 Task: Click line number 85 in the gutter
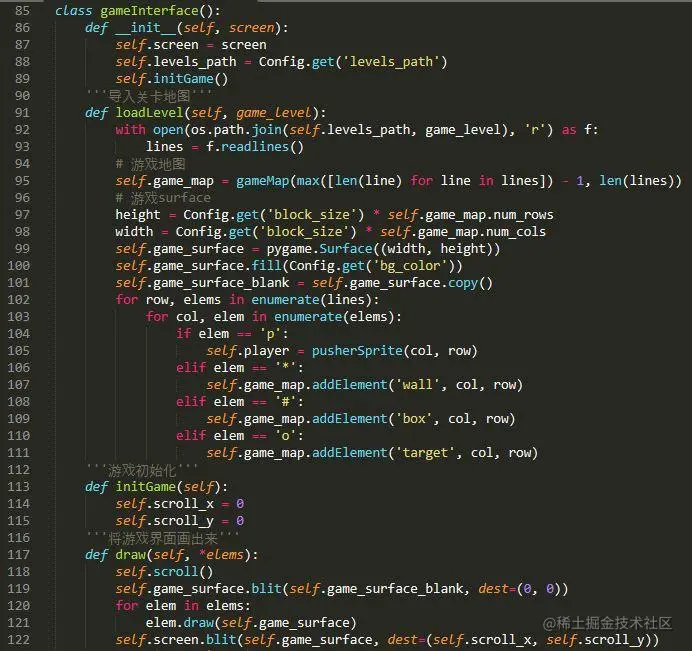click(x=23, y=11)
